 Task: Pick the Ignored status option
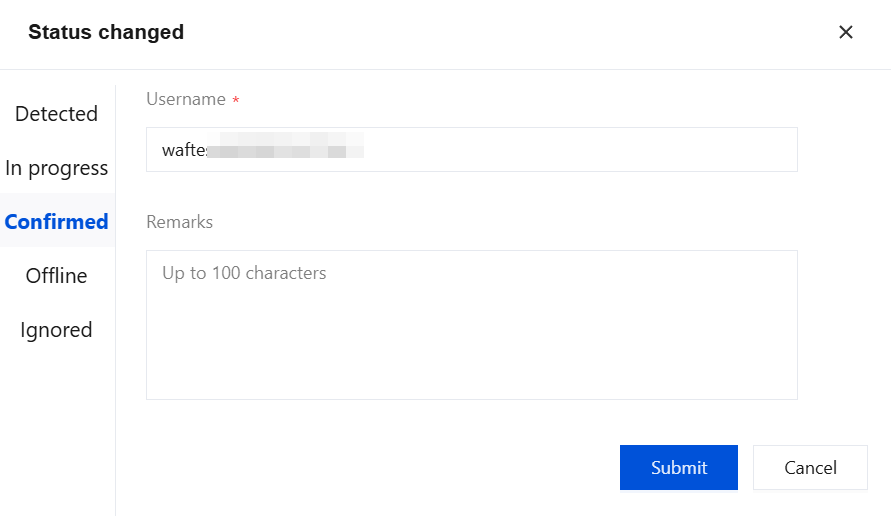point(56,330)
